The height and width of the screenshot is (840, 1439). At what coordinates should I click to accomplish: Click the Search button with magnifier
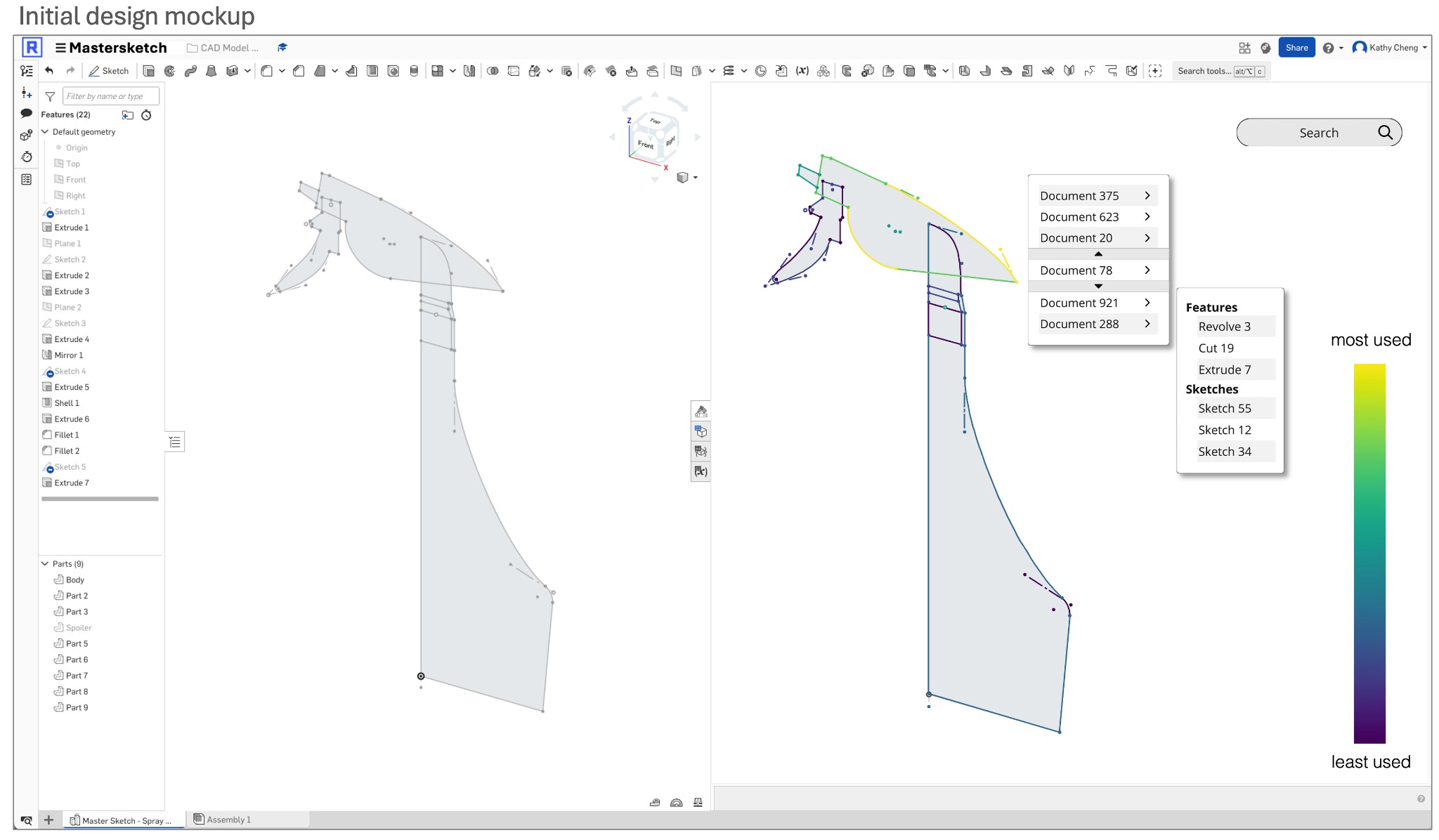pos(1384,133)
